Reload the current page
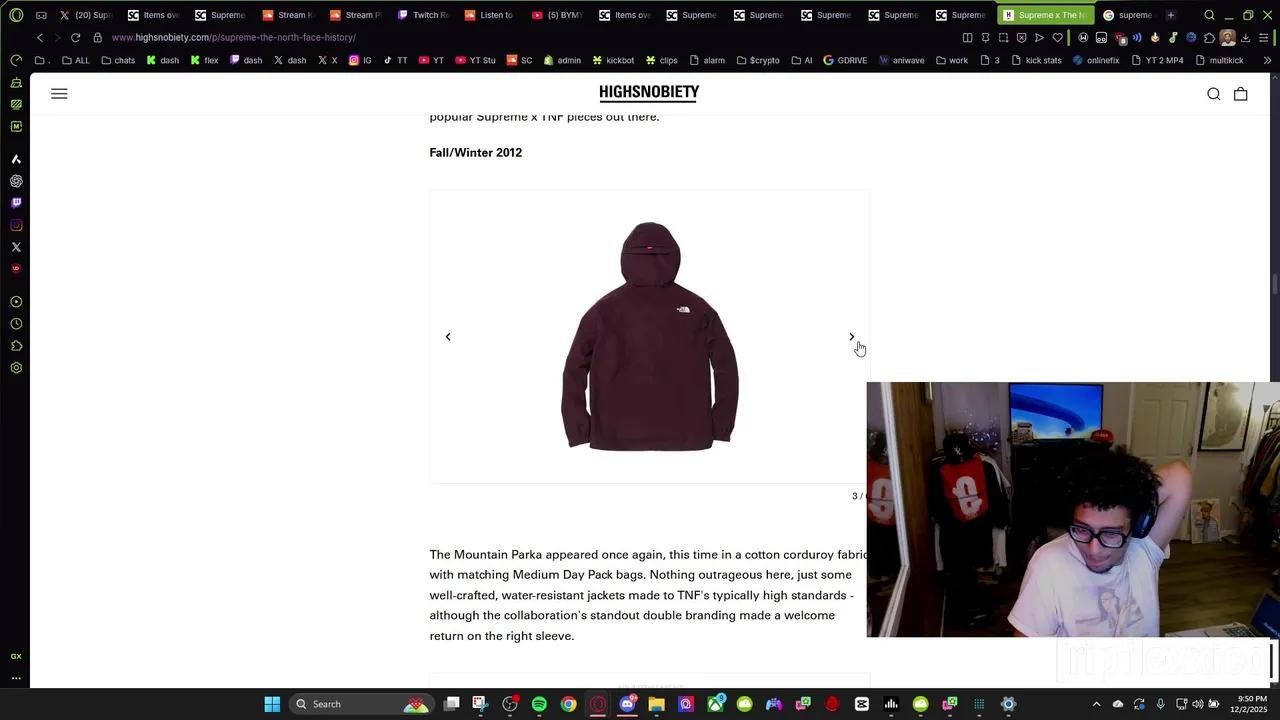 coord(75,37)
